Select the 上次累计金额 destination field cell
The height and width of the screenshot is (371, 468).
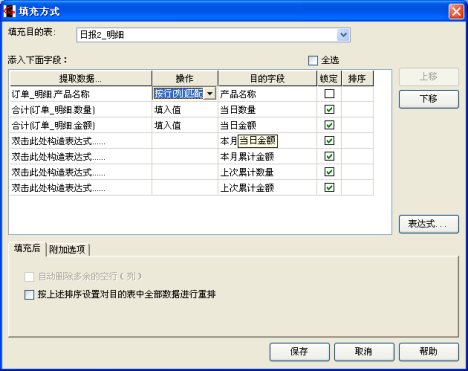[267, 188]
